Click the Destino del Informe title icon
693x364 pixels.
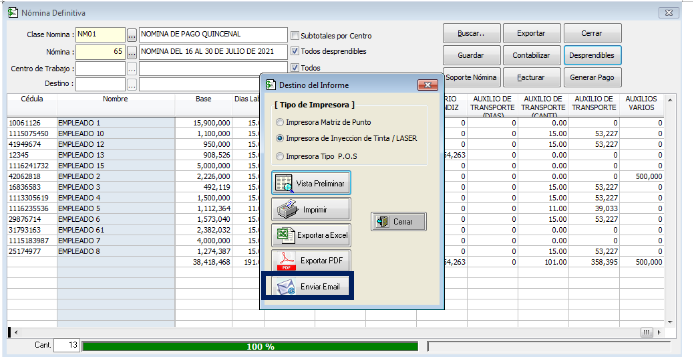[270, 85]
